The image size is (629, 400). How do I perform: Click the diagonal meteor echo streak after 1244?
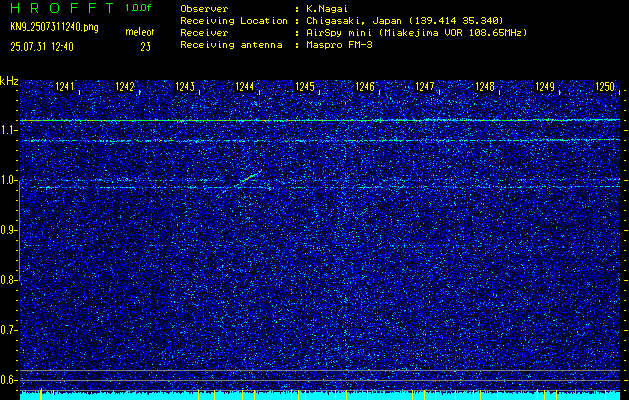click(250, 177)
